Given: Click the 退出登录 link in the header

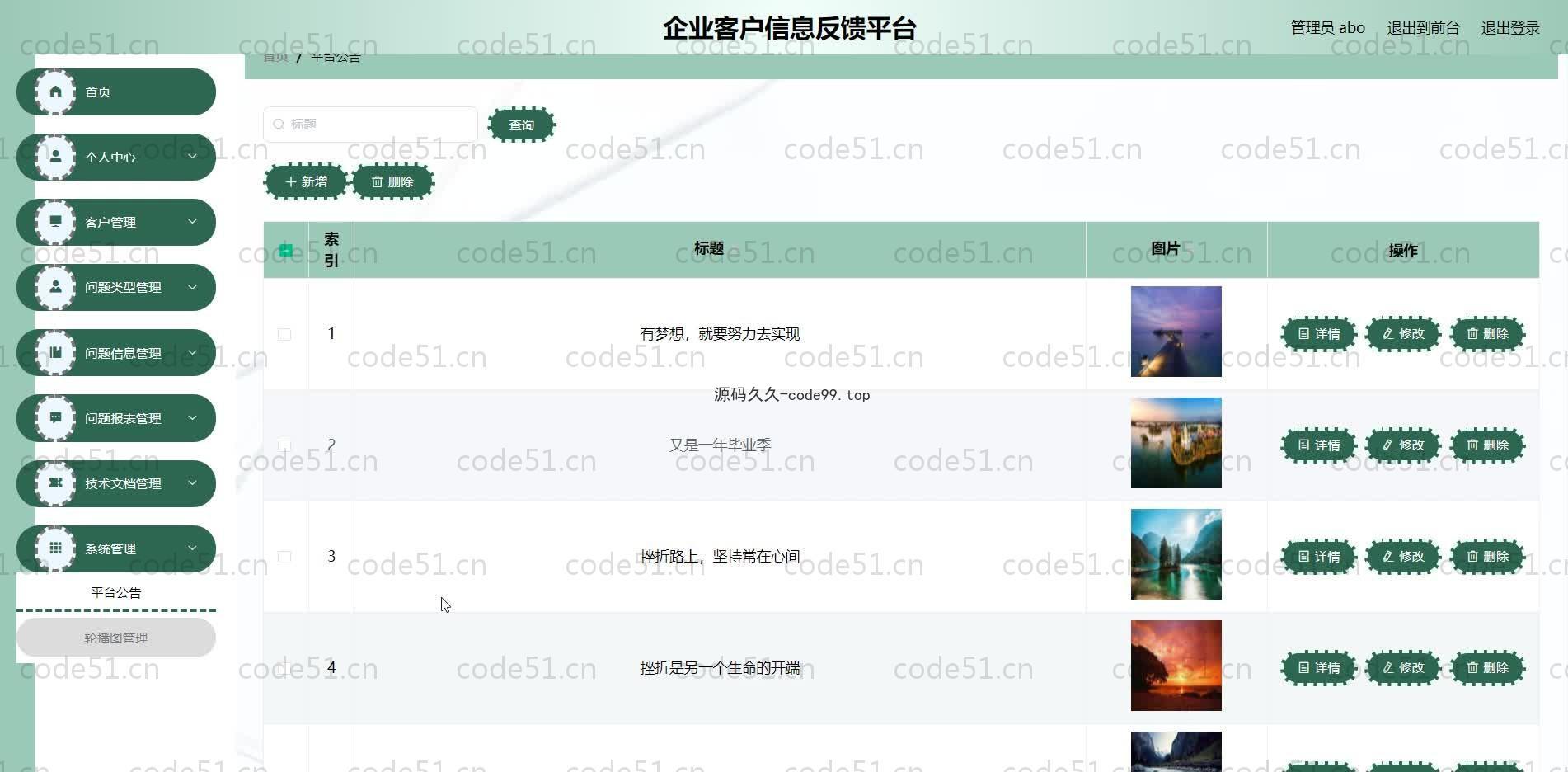Looking at the screenshot, I should click(1510, 28).
